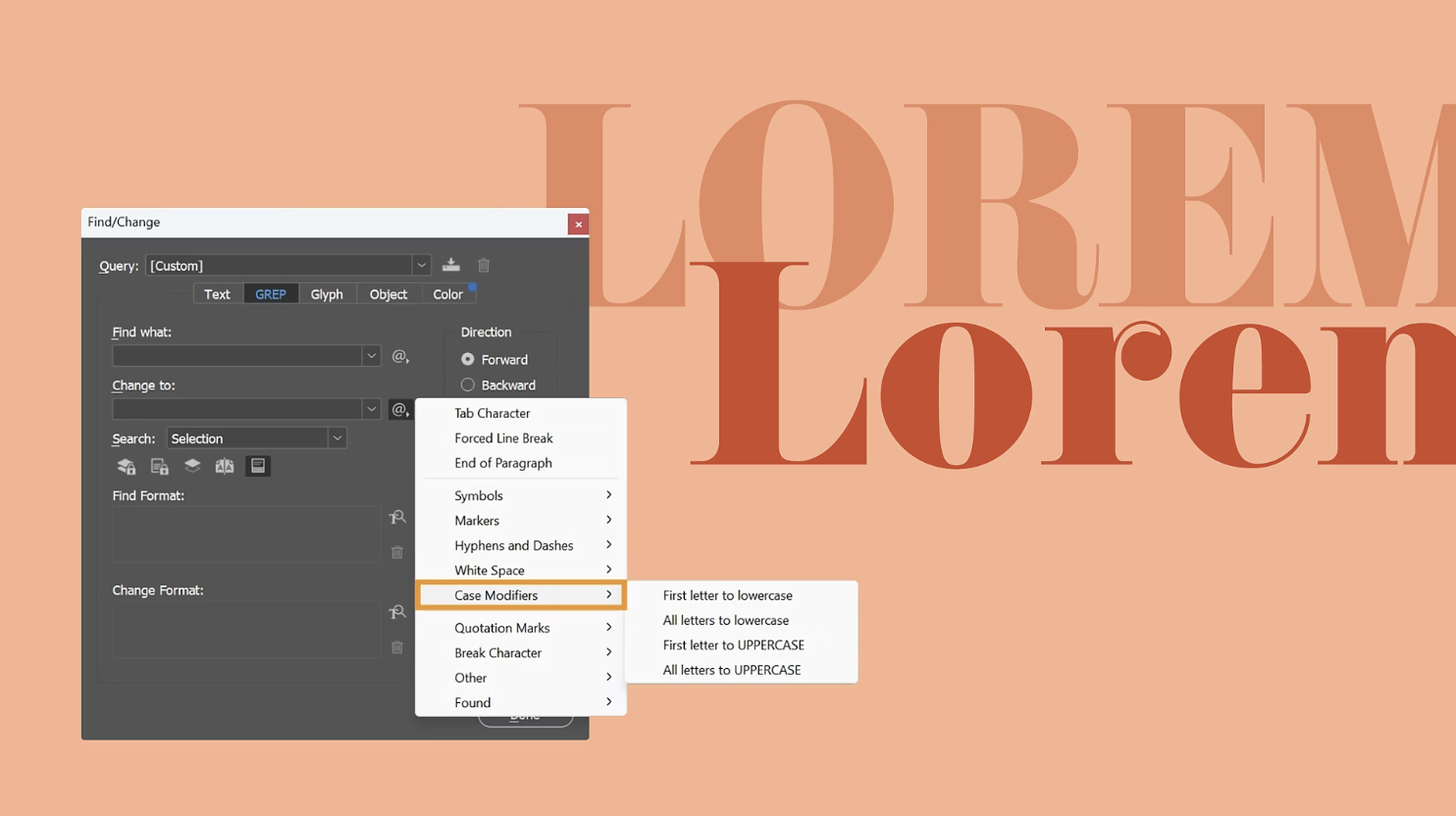Switch to the Text tab
Viewport: 1456px width, 816px height.
pos(216,293)
